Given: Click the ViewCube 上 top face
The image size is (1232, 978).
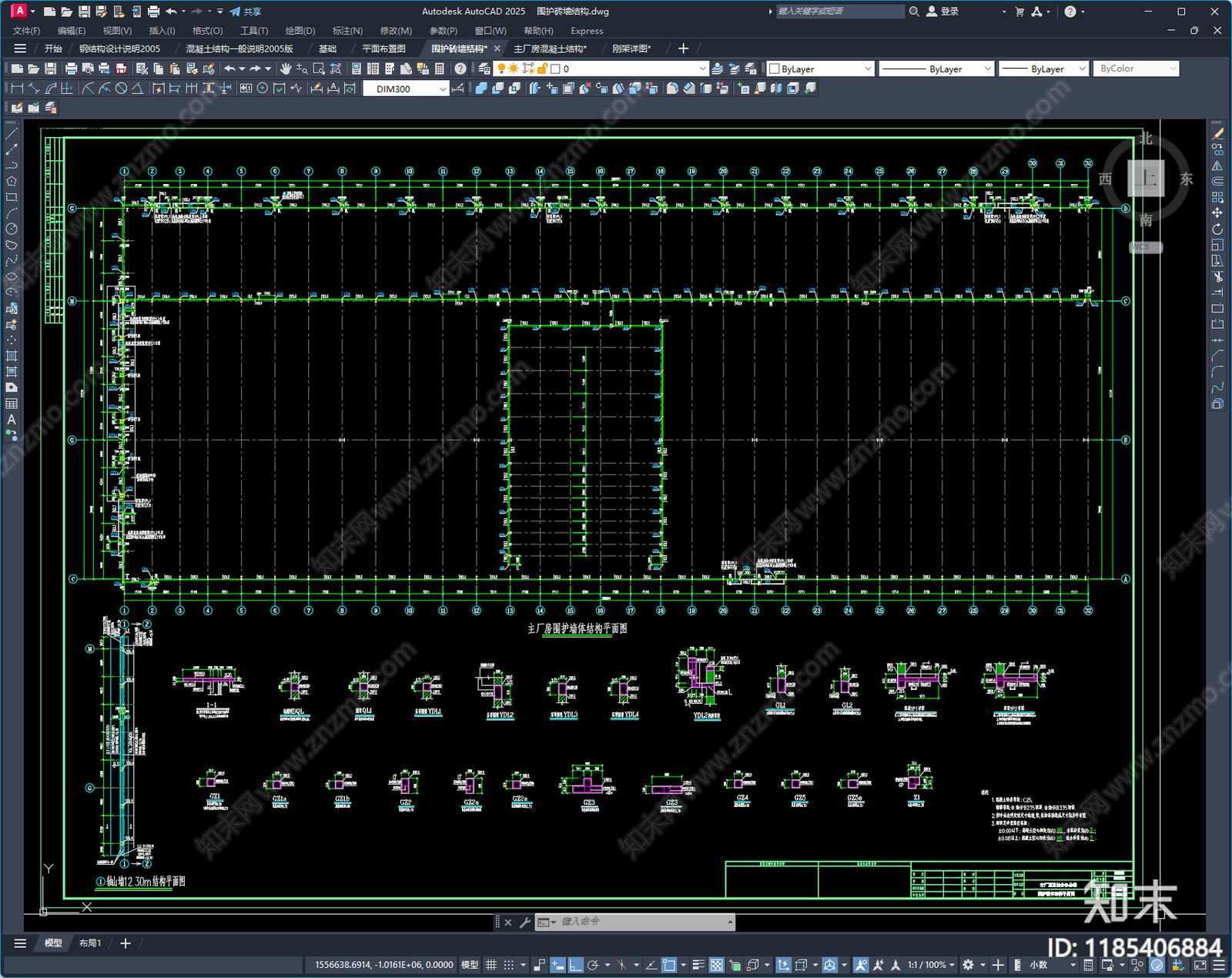Looking at the screenshot, I should tap(1146, 178).
